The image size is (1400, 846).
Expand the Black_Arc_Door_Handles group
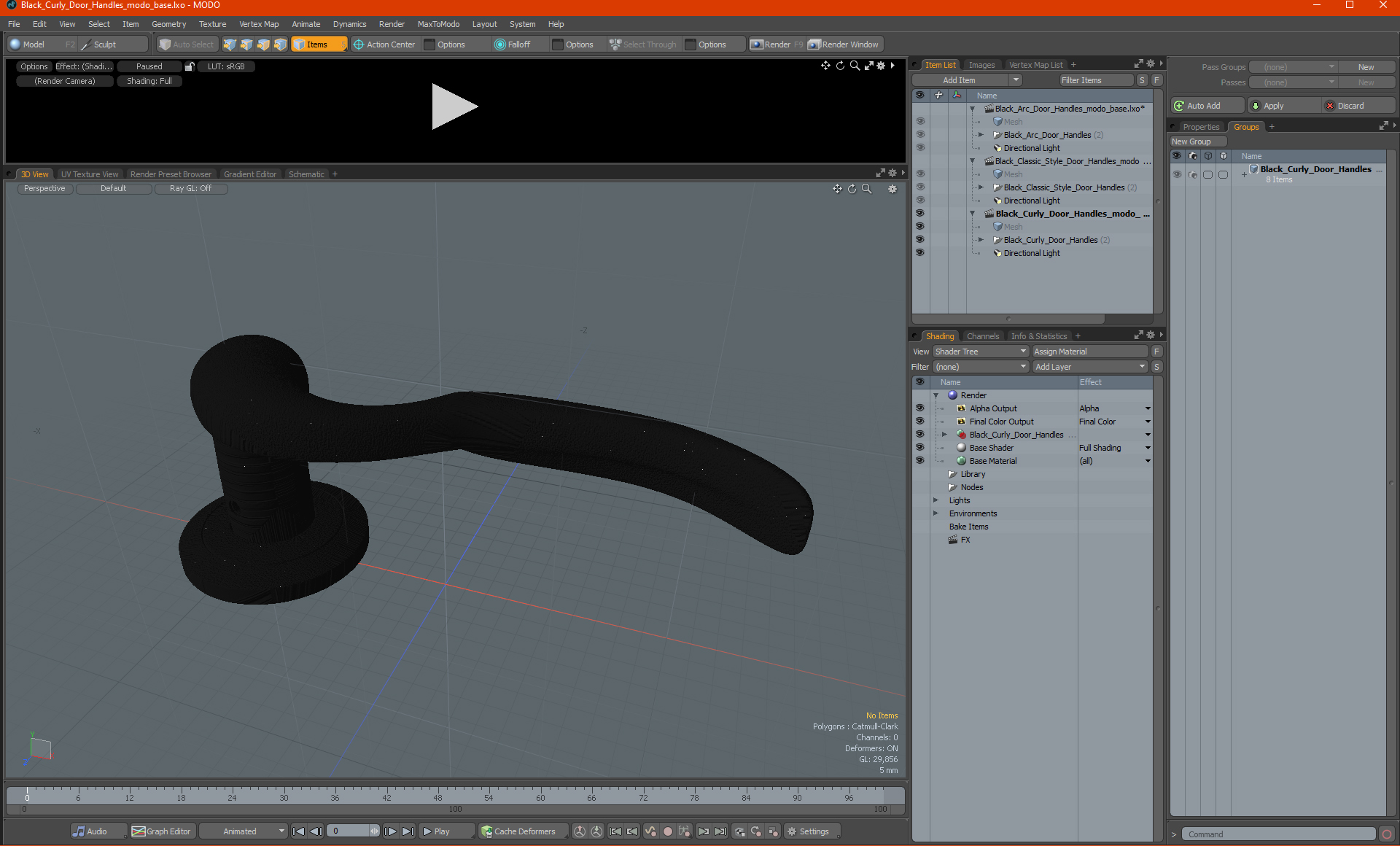pos(981,135)
